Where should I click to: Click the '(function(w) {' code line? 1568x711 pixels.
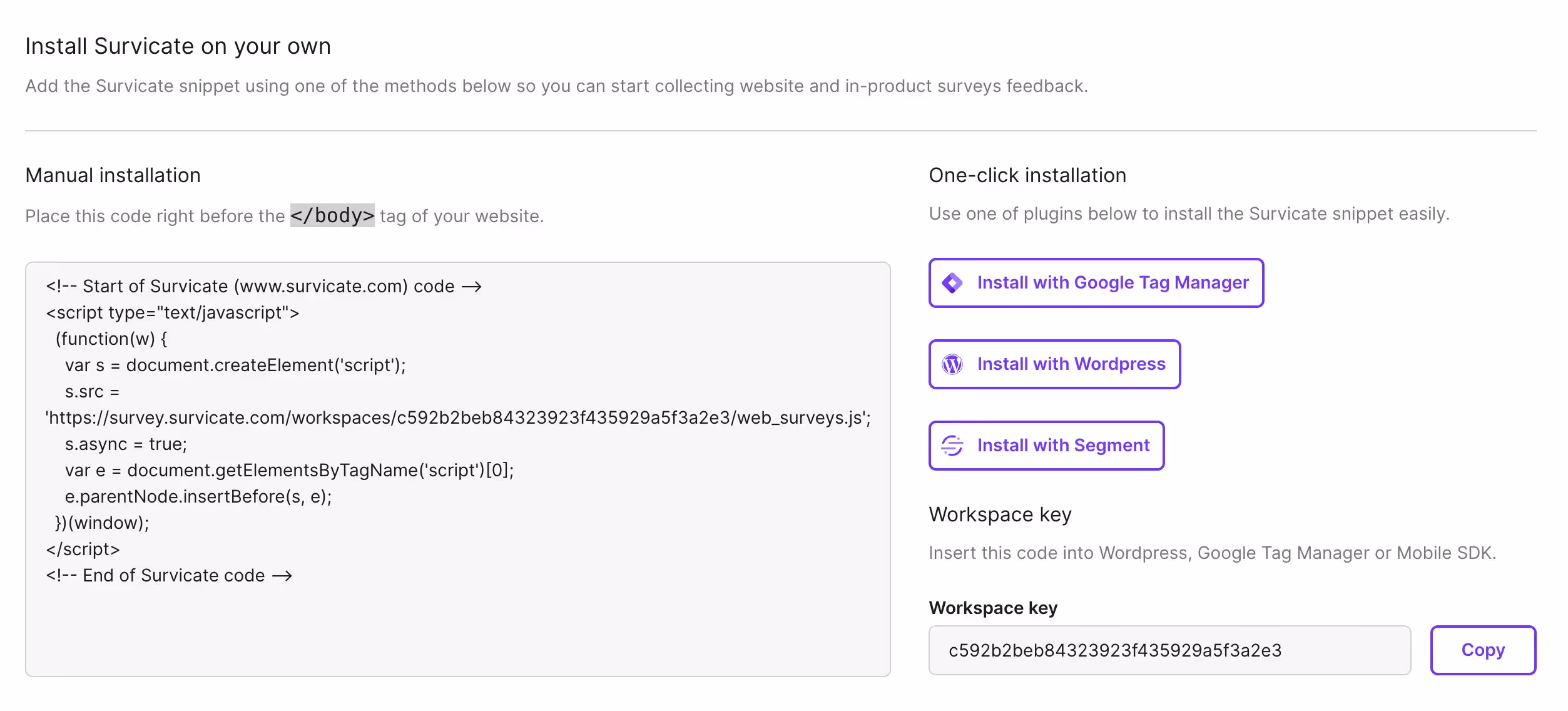pyautogui.click(x=111, y=339)
